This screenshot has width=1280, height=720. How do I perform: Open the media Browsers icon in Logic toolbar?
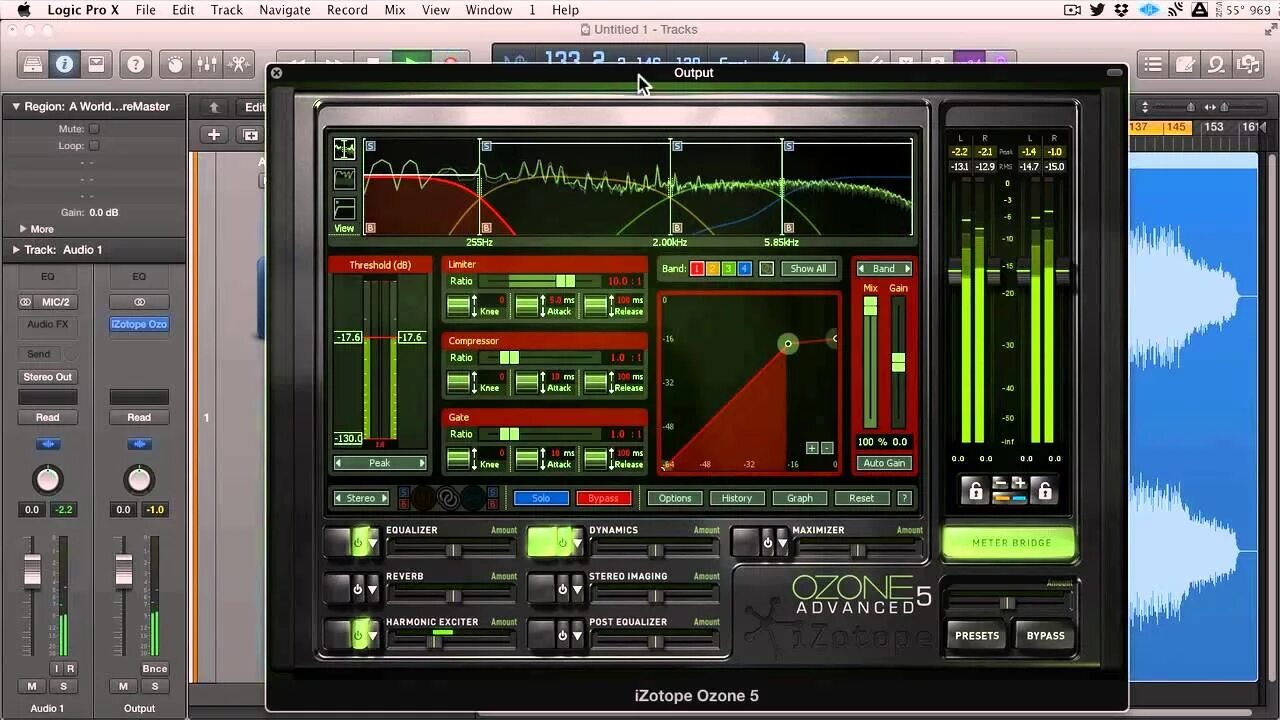tap(1248, 64)
